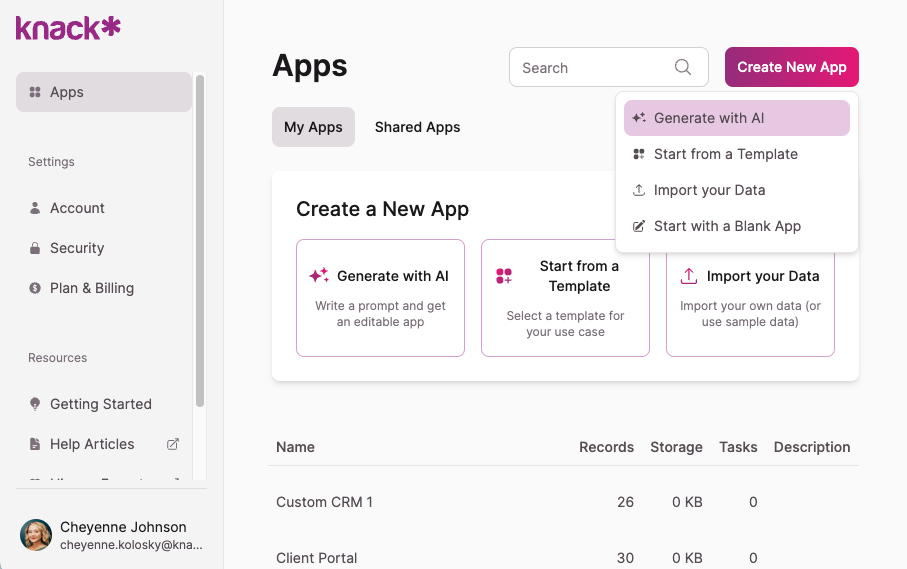Click the Apps grid icon in sidebar
This screenshot has height=569, width=907.
click(35, 92)
